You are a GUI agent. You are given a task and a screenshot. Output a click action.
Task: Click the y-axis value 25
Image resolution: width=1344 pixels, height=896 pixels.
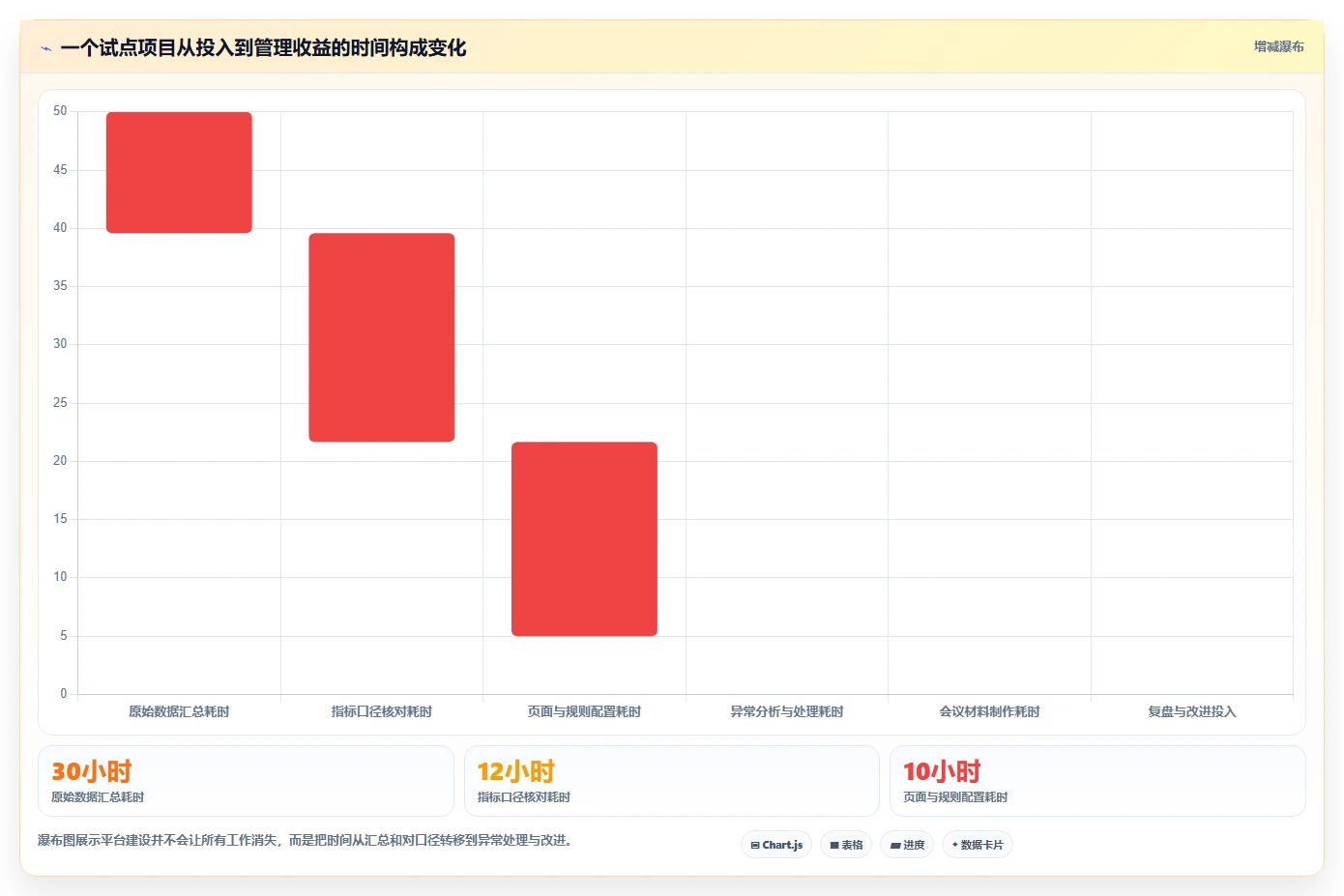tap(60, 402)
